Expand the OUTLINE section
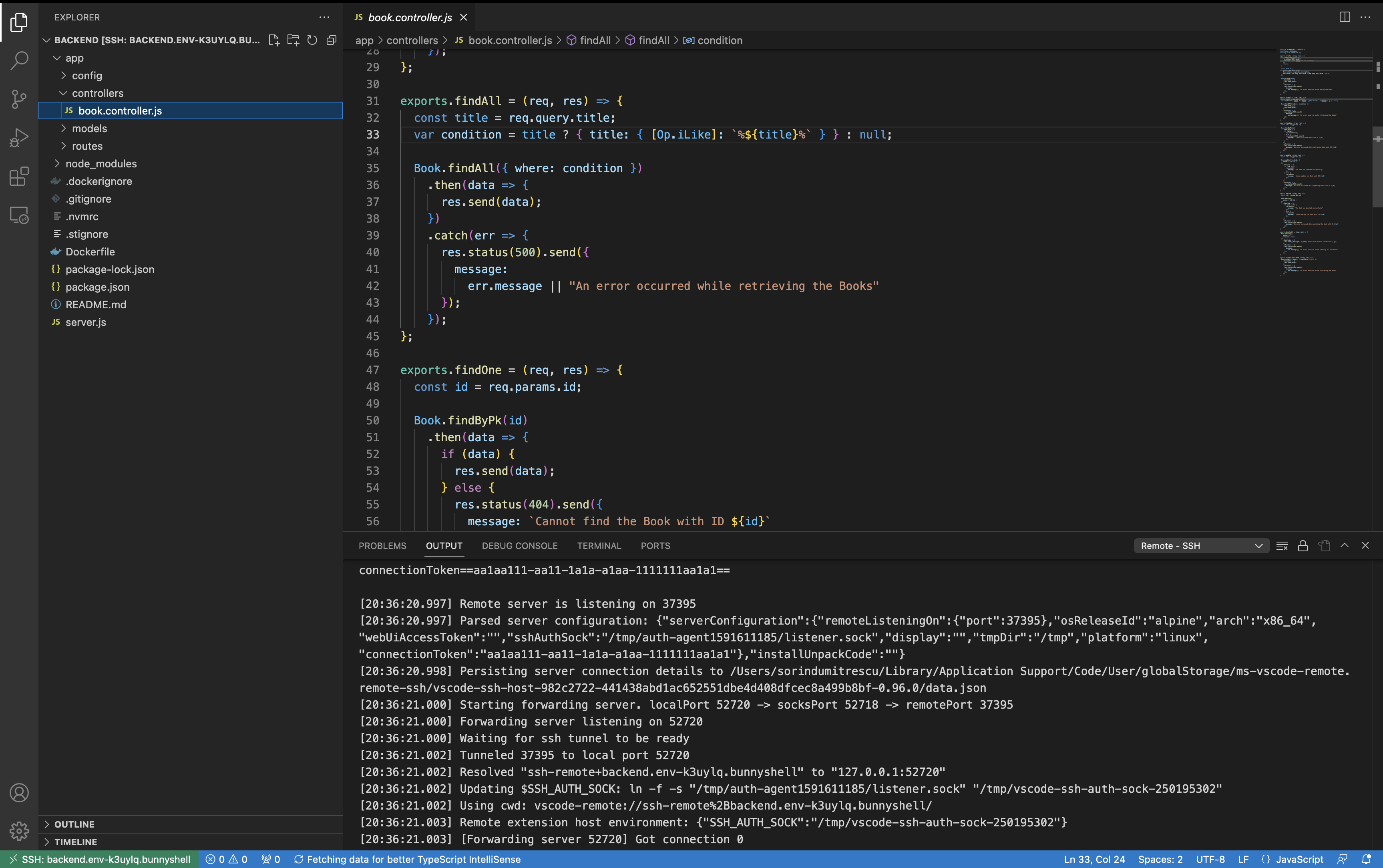Screen dimensions: 1383x868 (74, 824)
